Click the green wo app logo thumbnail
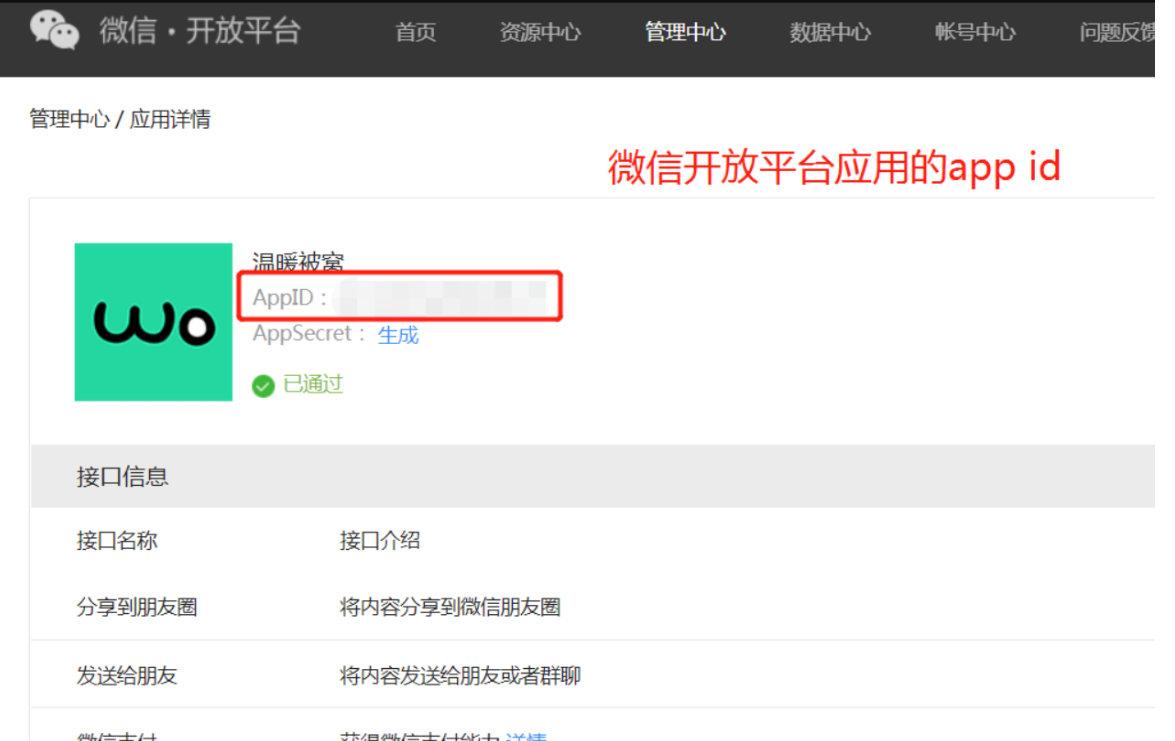The image size is (1175, 741). tap(154, 322)
